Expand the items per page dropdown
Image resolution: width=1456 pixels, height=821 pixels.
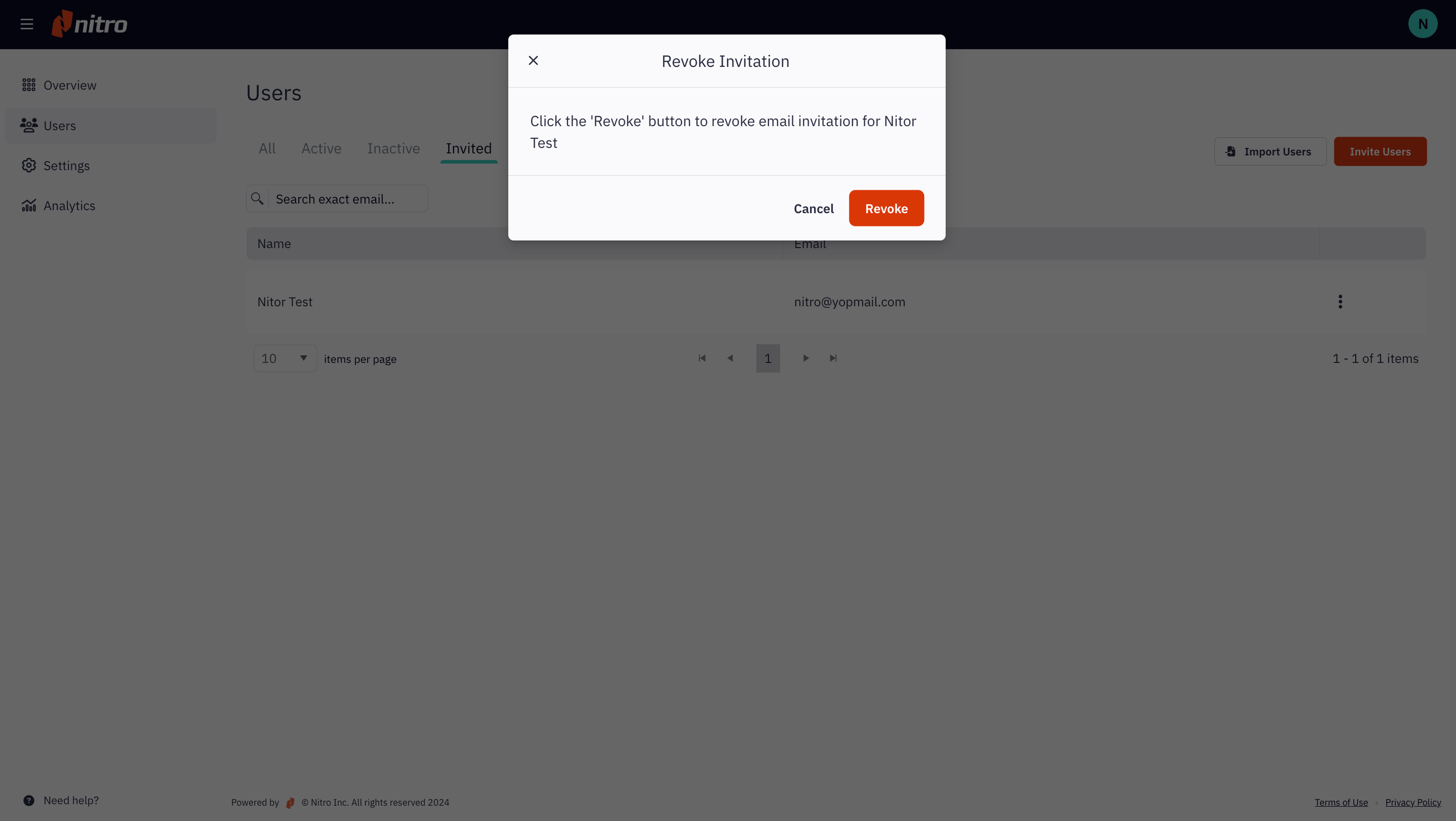pyautogui.click(x=285, y=358)
